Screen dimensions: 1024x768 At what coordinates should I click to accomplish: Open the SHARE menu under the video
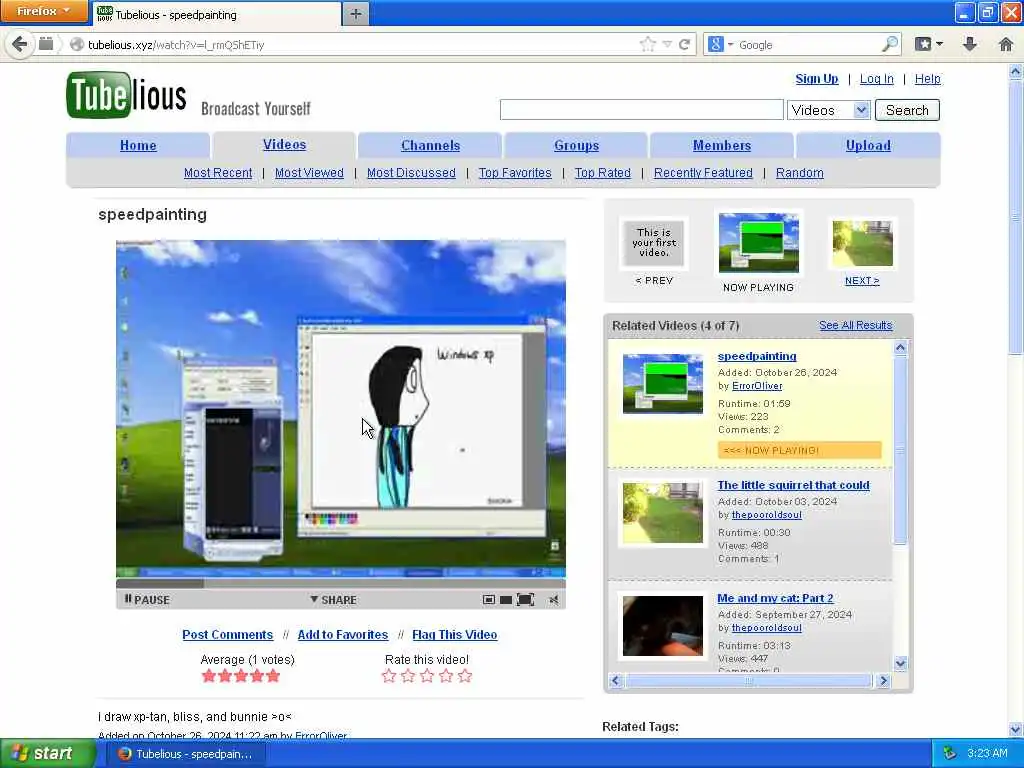click(333, 600)
